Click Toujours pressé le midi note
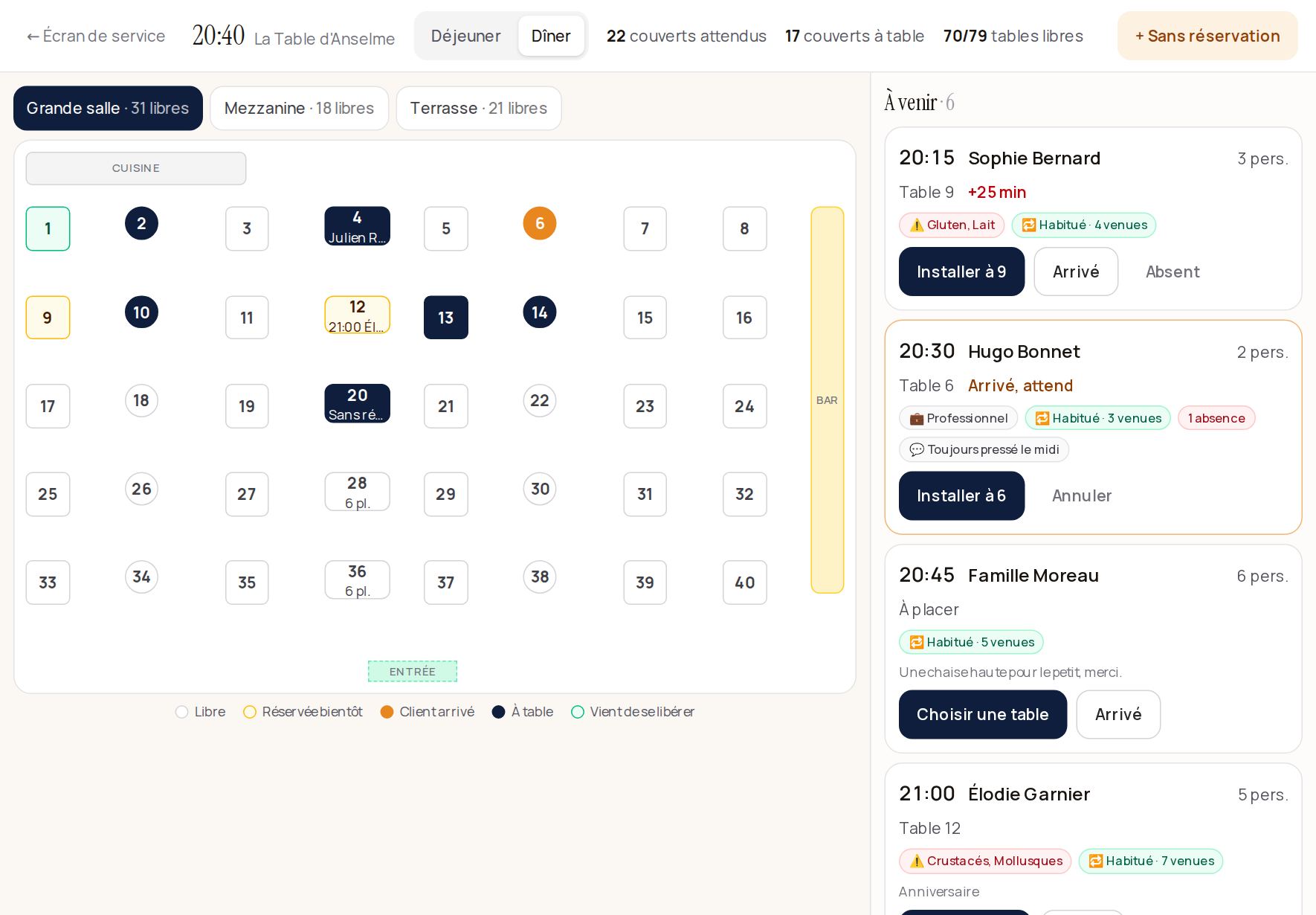The width and height of the screenshot is (1316, 915). 984,449
